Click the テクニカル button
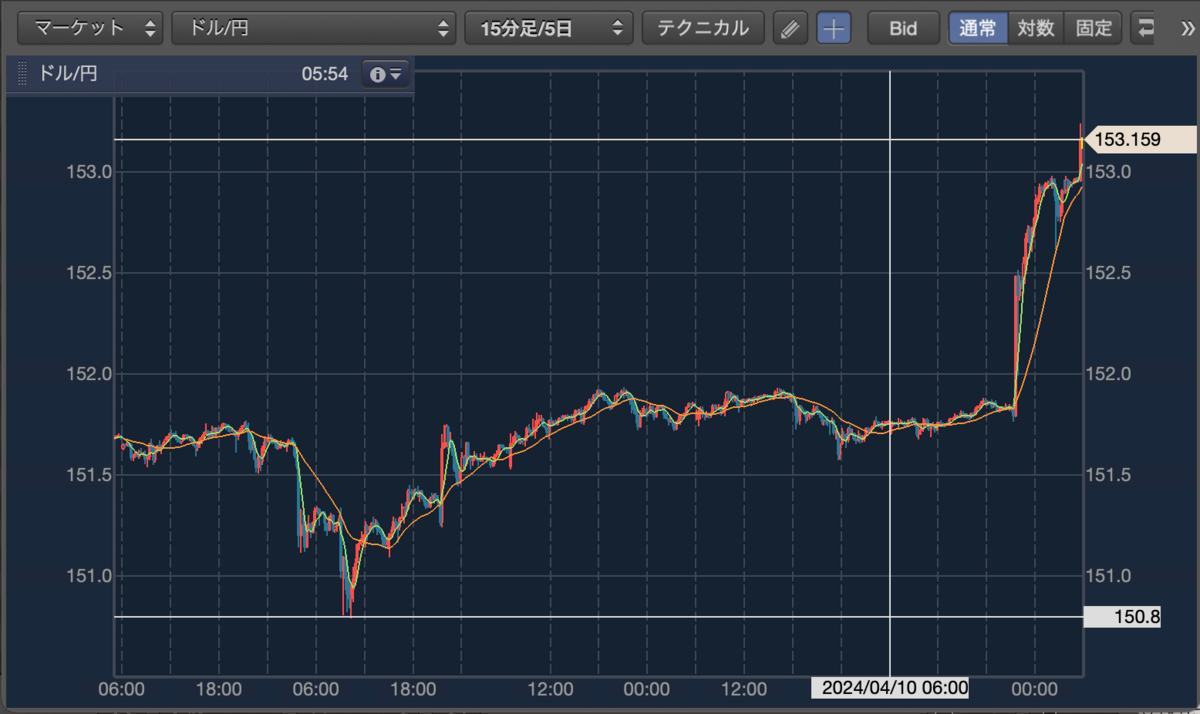 coord(703,28)
